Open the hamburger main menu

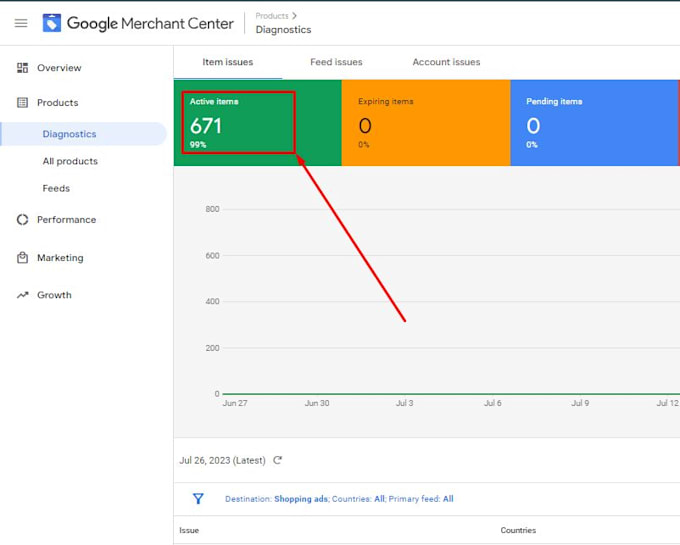(x=21, y=23)
